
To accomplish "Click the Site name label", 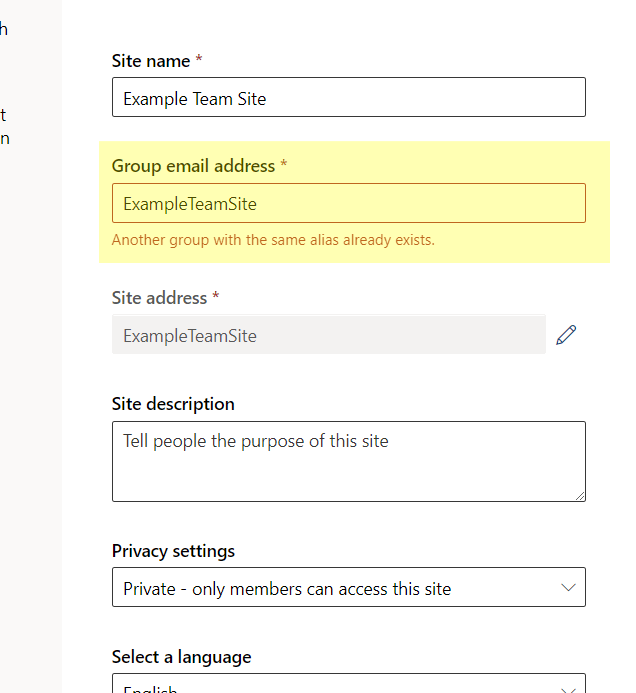I will (151, 61).
